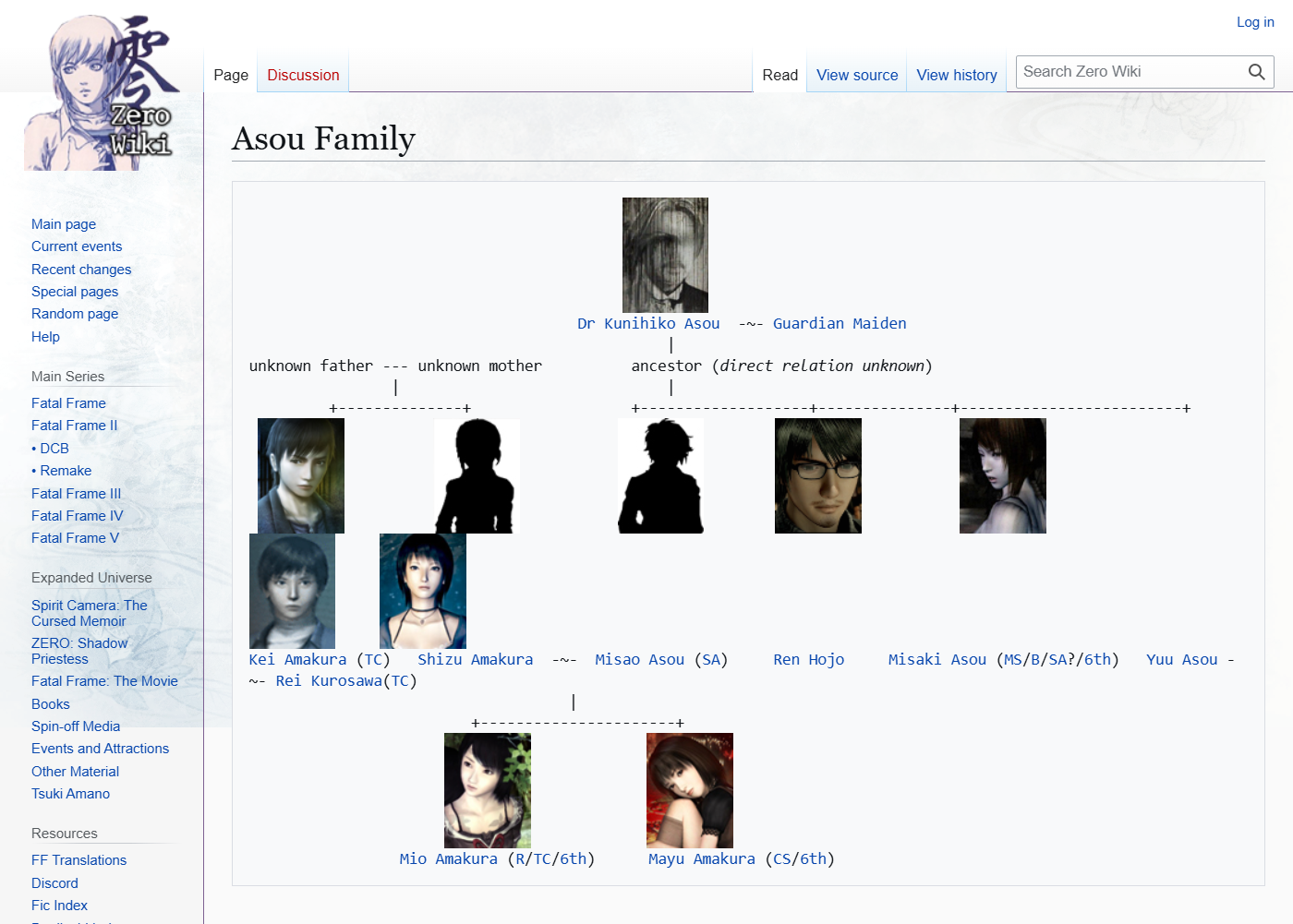Open Fatal Frame IV sidebar link
The image size is (1293, 924).
tap(77, 516)
